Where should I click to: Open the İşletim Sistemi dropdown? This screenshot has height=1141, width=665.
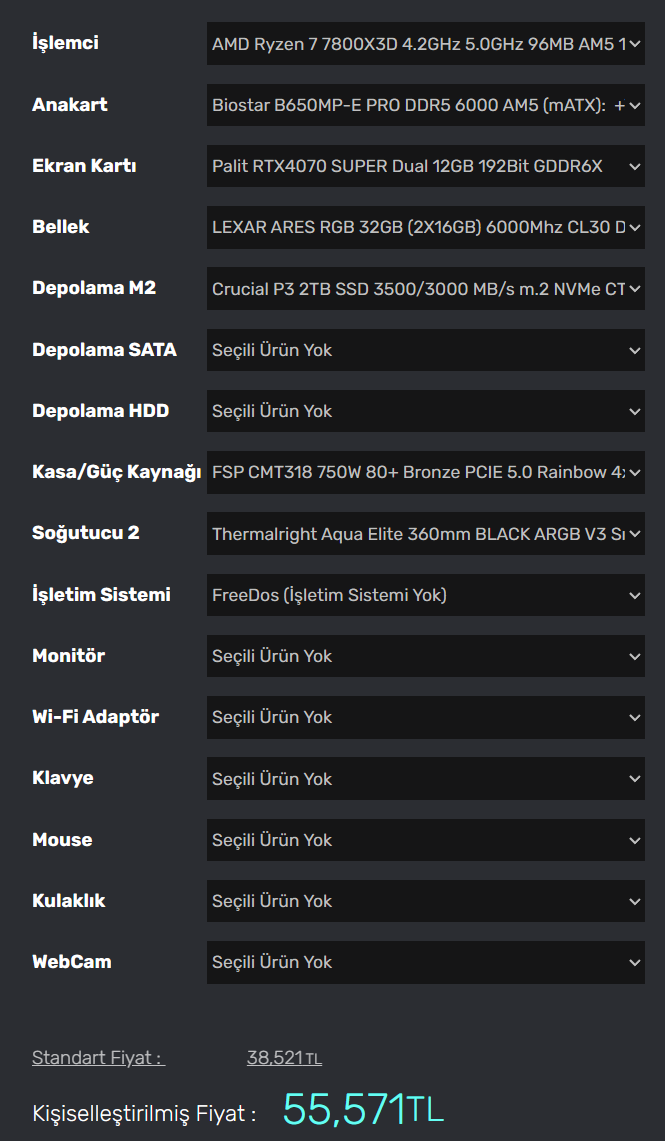pyautogui.click(x=425, y=595)
